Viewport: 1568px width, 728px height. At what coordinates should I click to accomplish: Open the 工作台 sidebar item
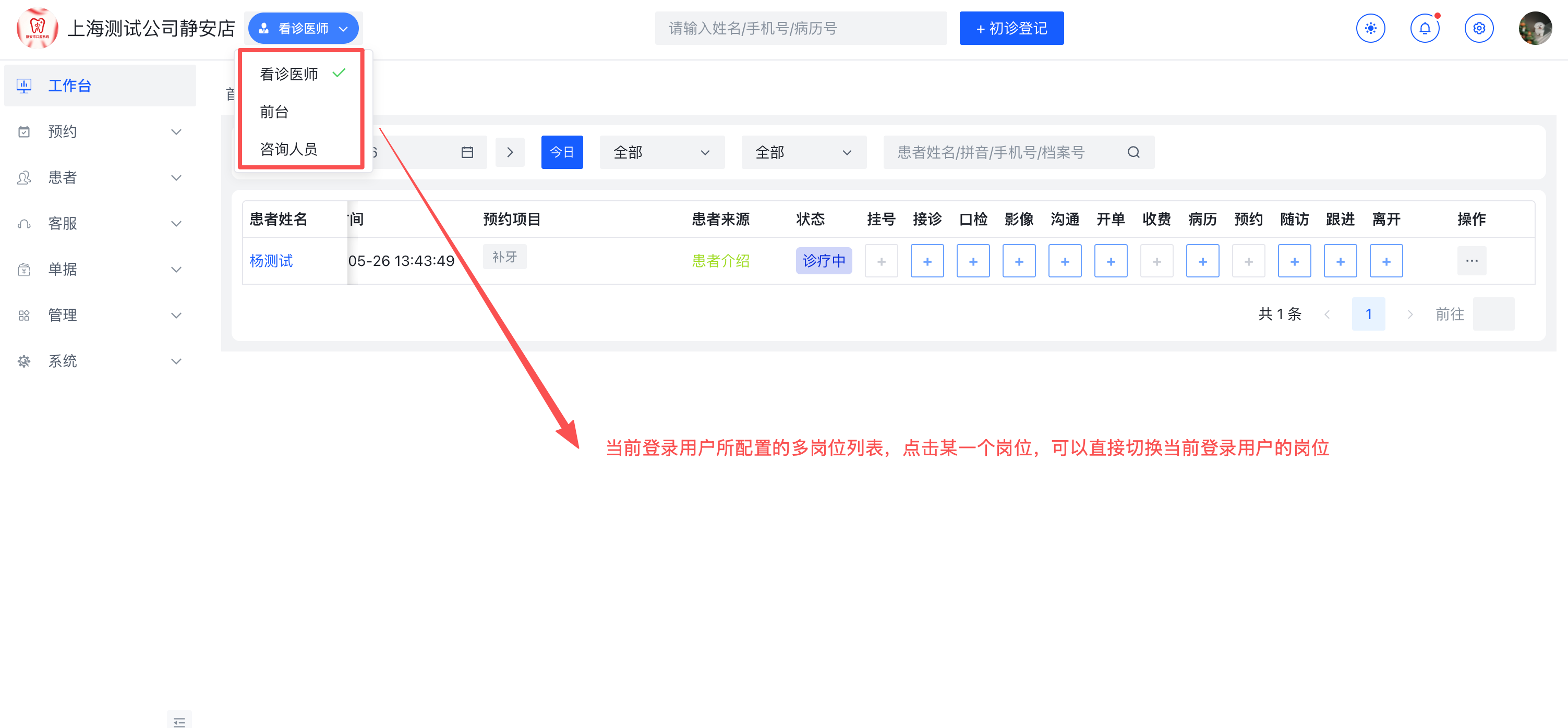[x=100, y=85]
